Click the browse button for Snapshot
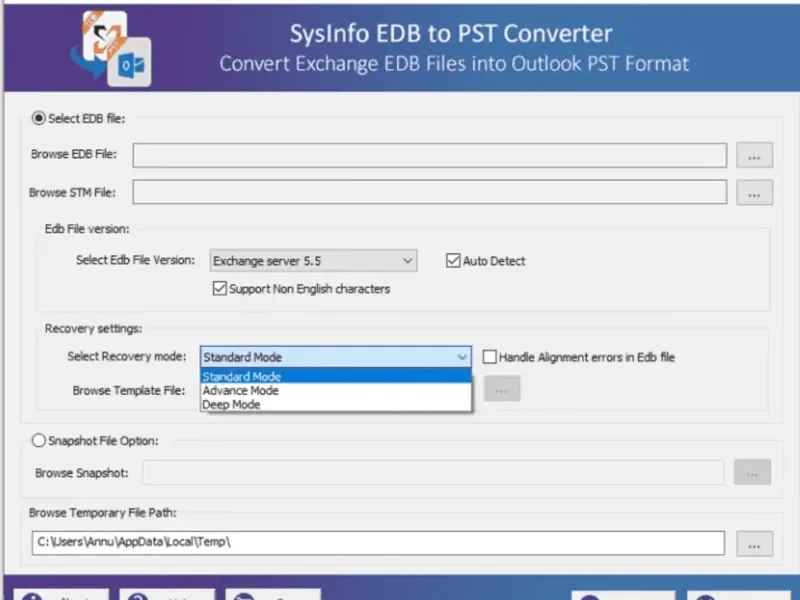Screen dimensions: 800x600 [752, 472]
